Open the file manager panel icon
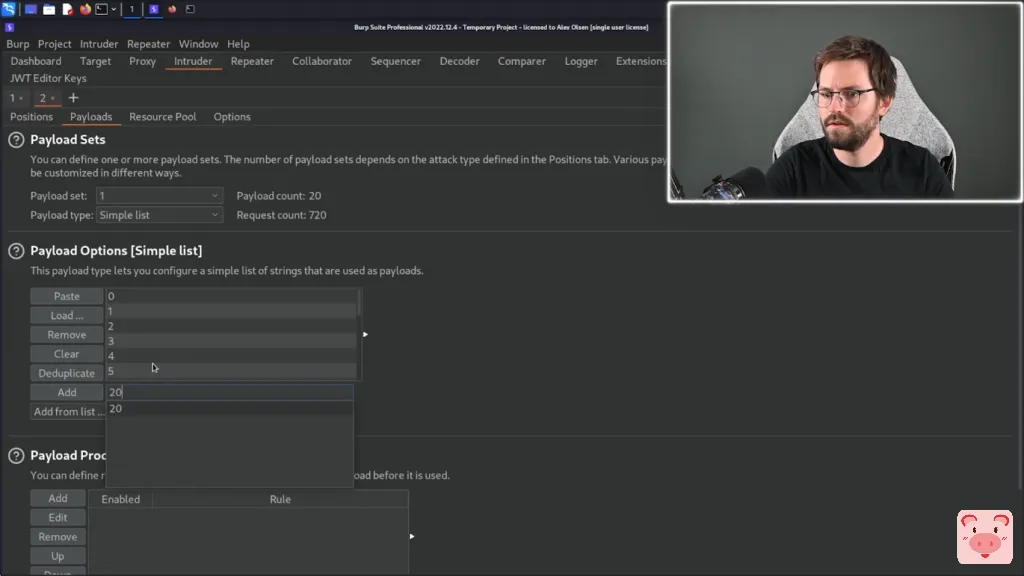The image size is (1024, 576). click(x=49, y=9)
